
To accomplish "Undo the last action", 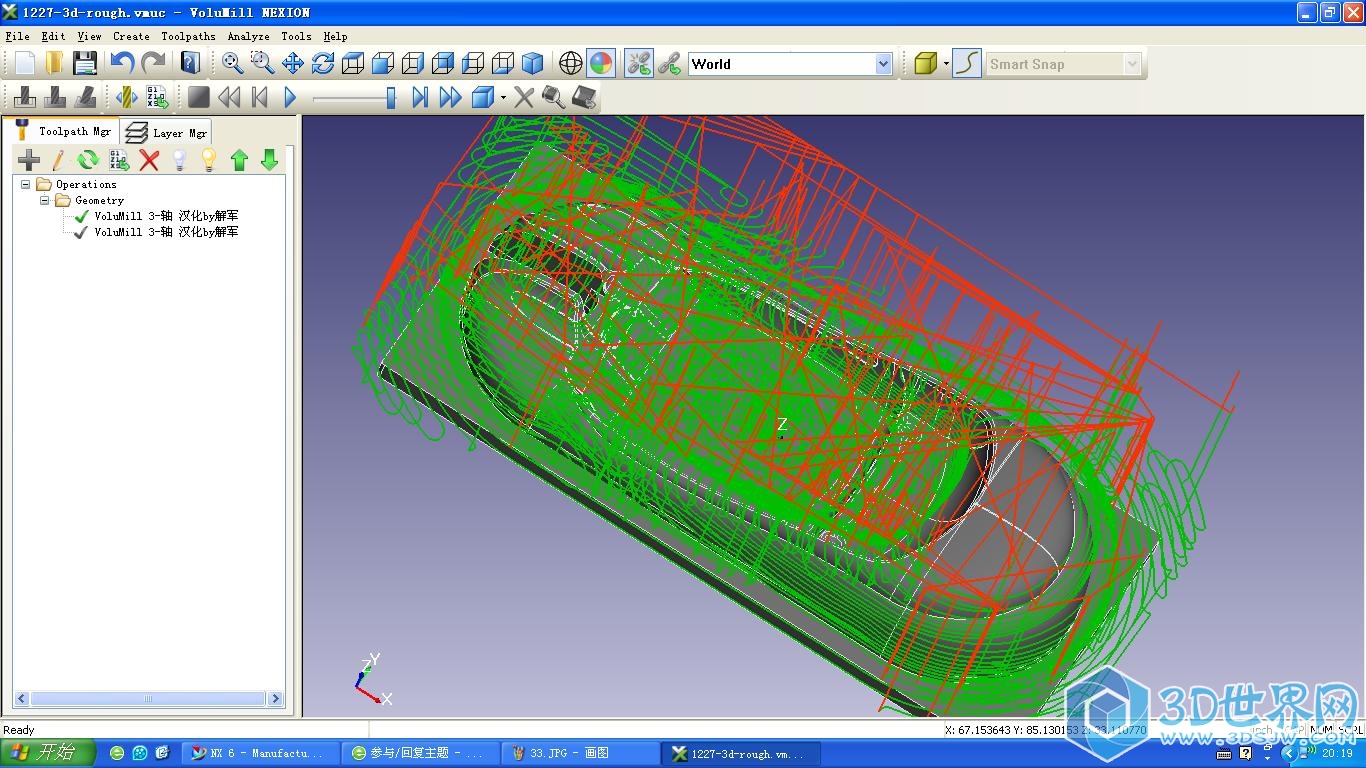I will pyautogui.click(x=122, y=63).
